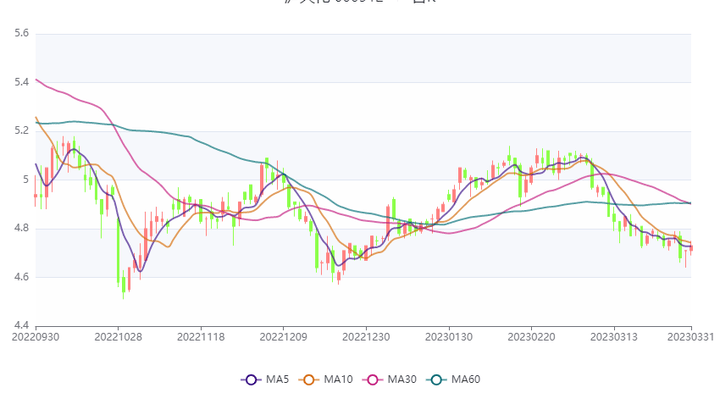This screenshot has height=405, width=720.
Task: Select the 5.2 y-axis price label
Action: pos(20,131)
